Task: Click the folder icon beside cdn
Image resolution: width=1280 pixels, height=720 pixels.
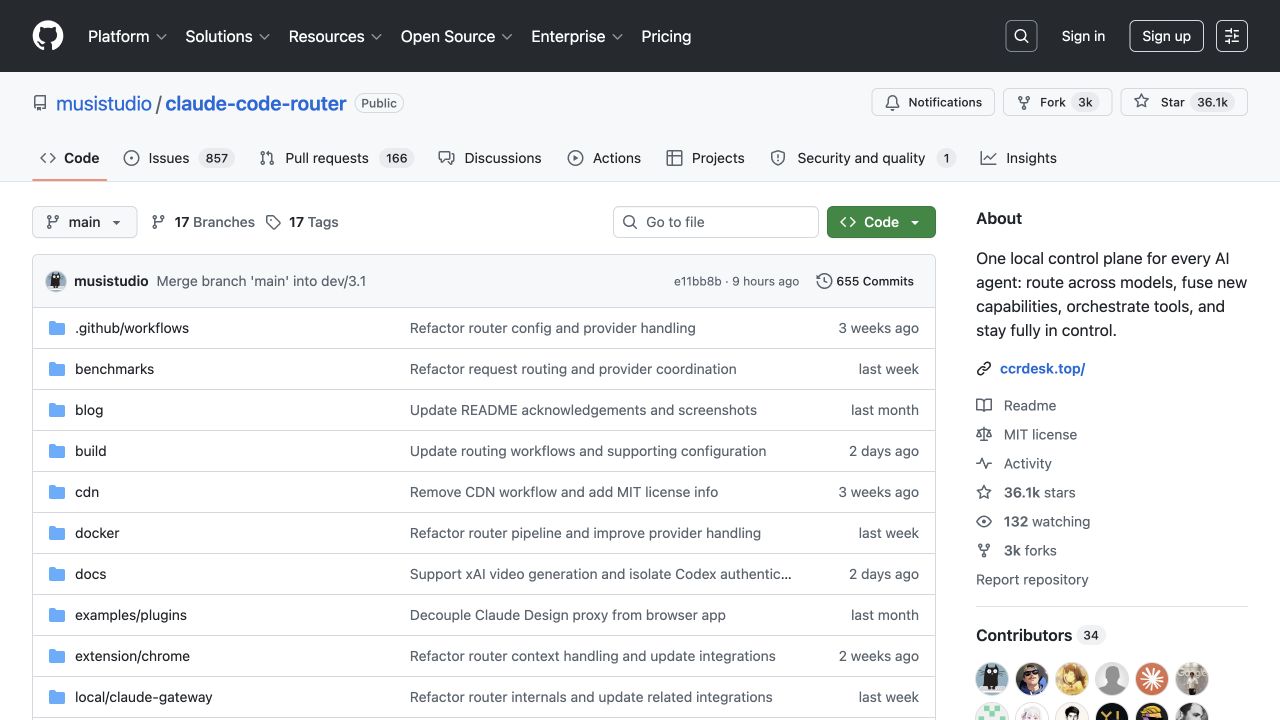Action: pos(57,492)
